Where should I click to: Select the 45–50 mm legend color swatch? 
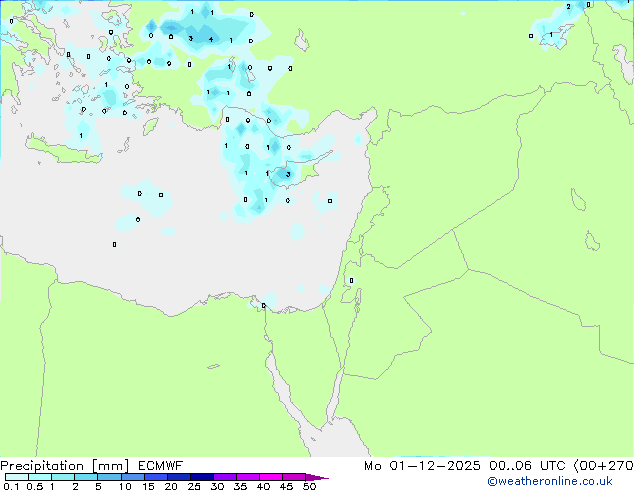click(294, 477)
